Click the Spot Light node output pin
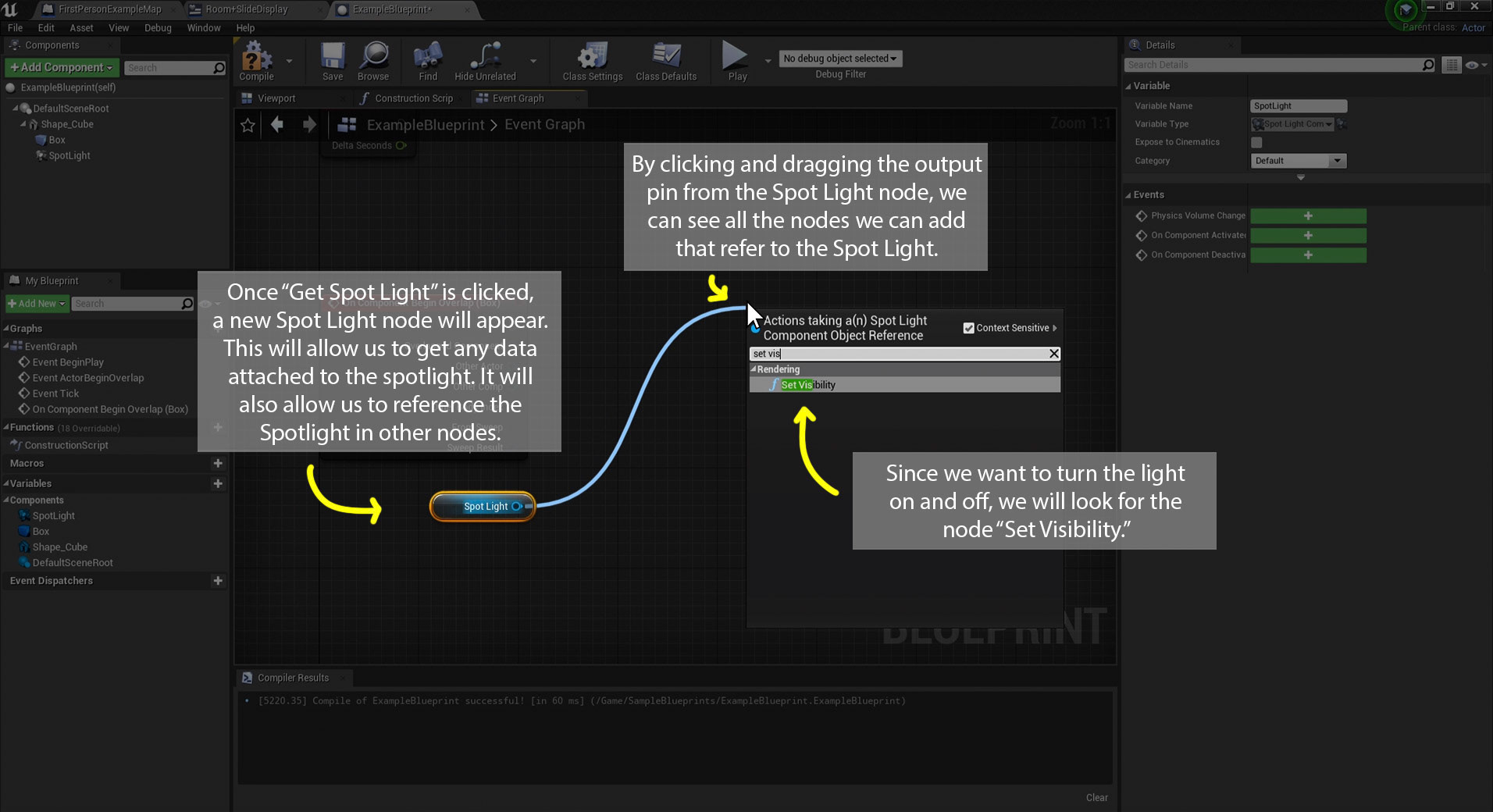The image size is (1493, 812). coord(517,506)
